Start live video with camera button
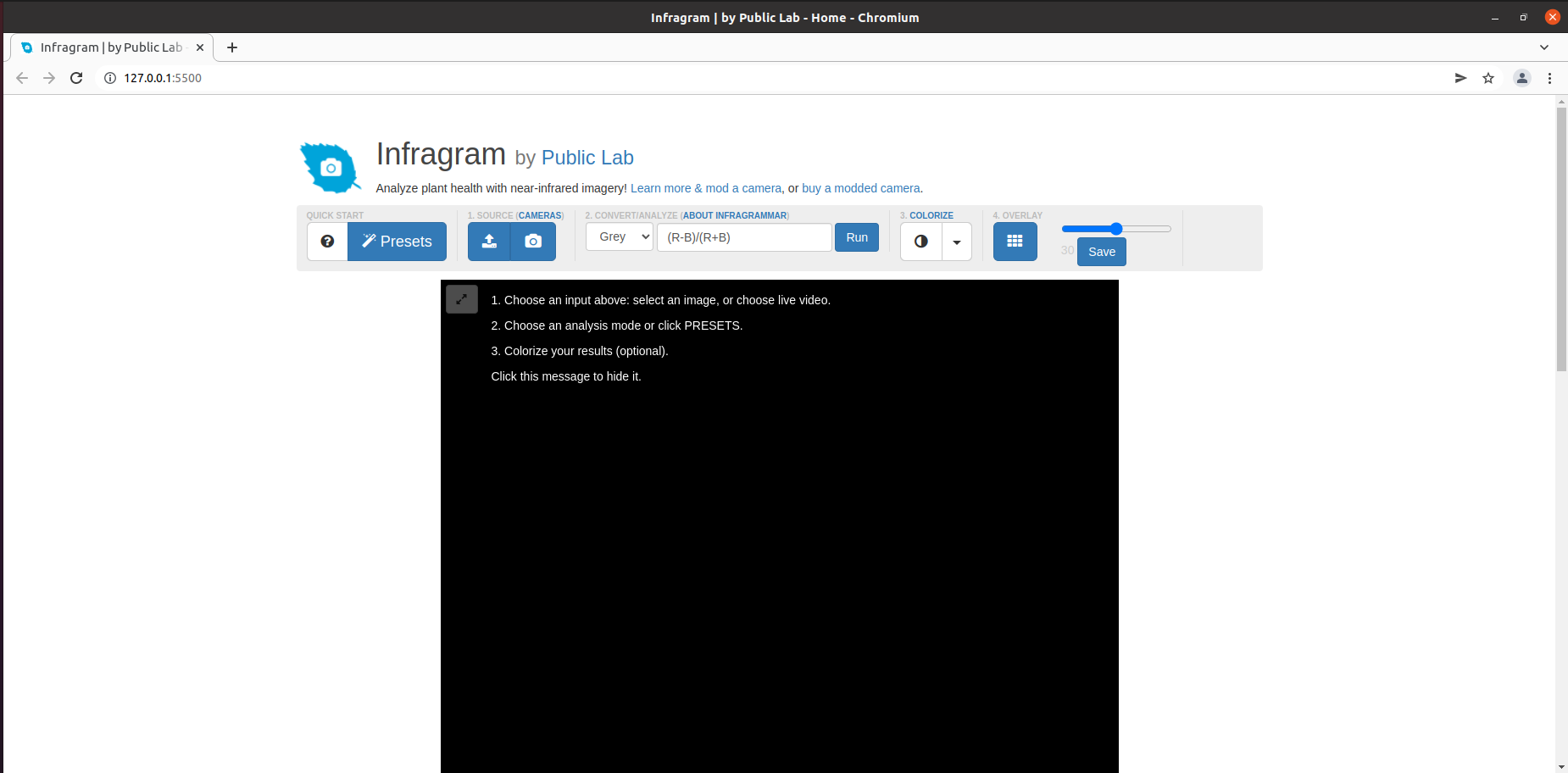 coord(533,242)
